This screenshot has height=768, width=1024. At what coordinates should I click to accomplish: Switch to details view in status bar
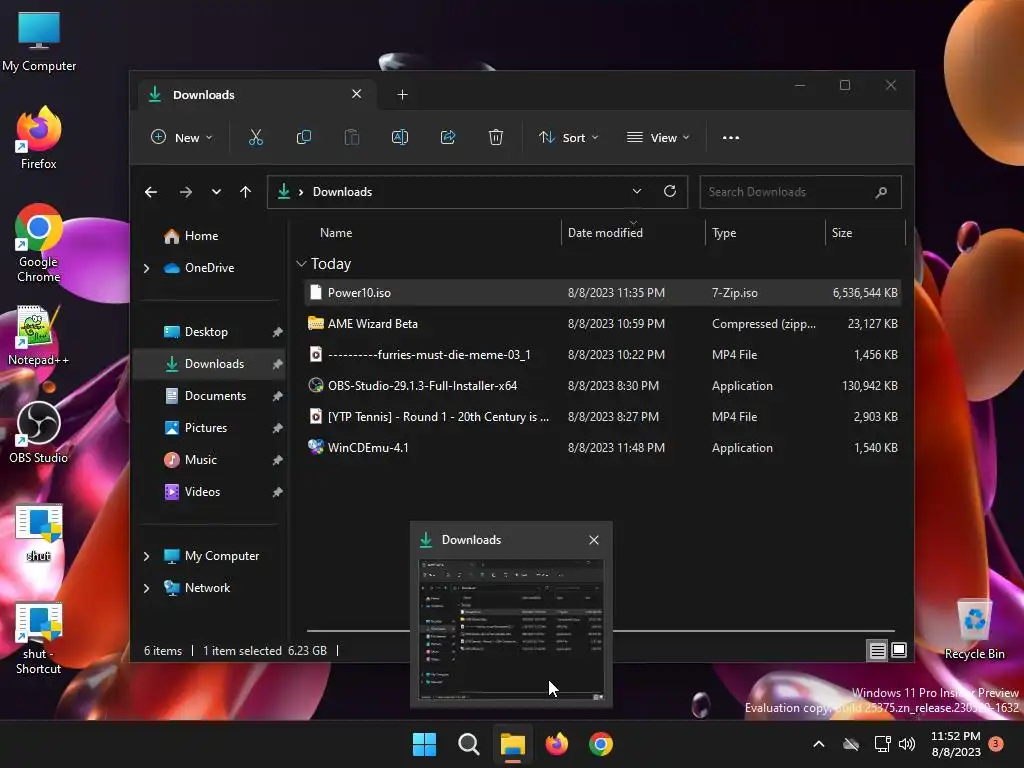pyautogui.click(x=877, y=650)
